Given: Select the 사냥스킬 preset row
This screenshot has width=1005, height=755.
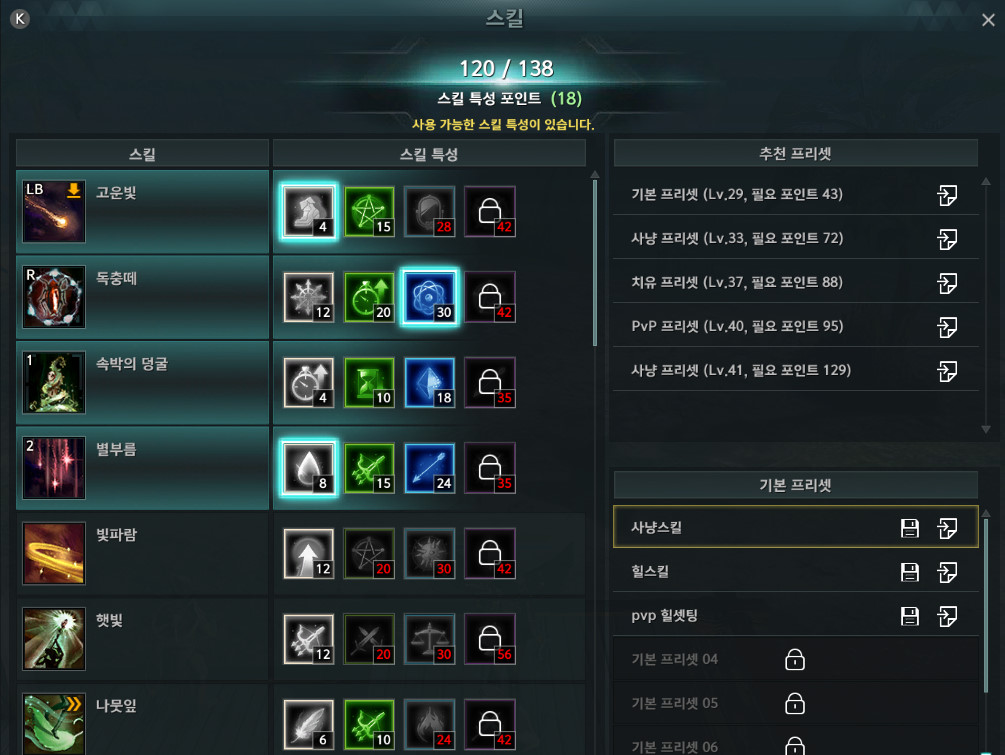Looking at the screenshot, I should pos(795,527).
